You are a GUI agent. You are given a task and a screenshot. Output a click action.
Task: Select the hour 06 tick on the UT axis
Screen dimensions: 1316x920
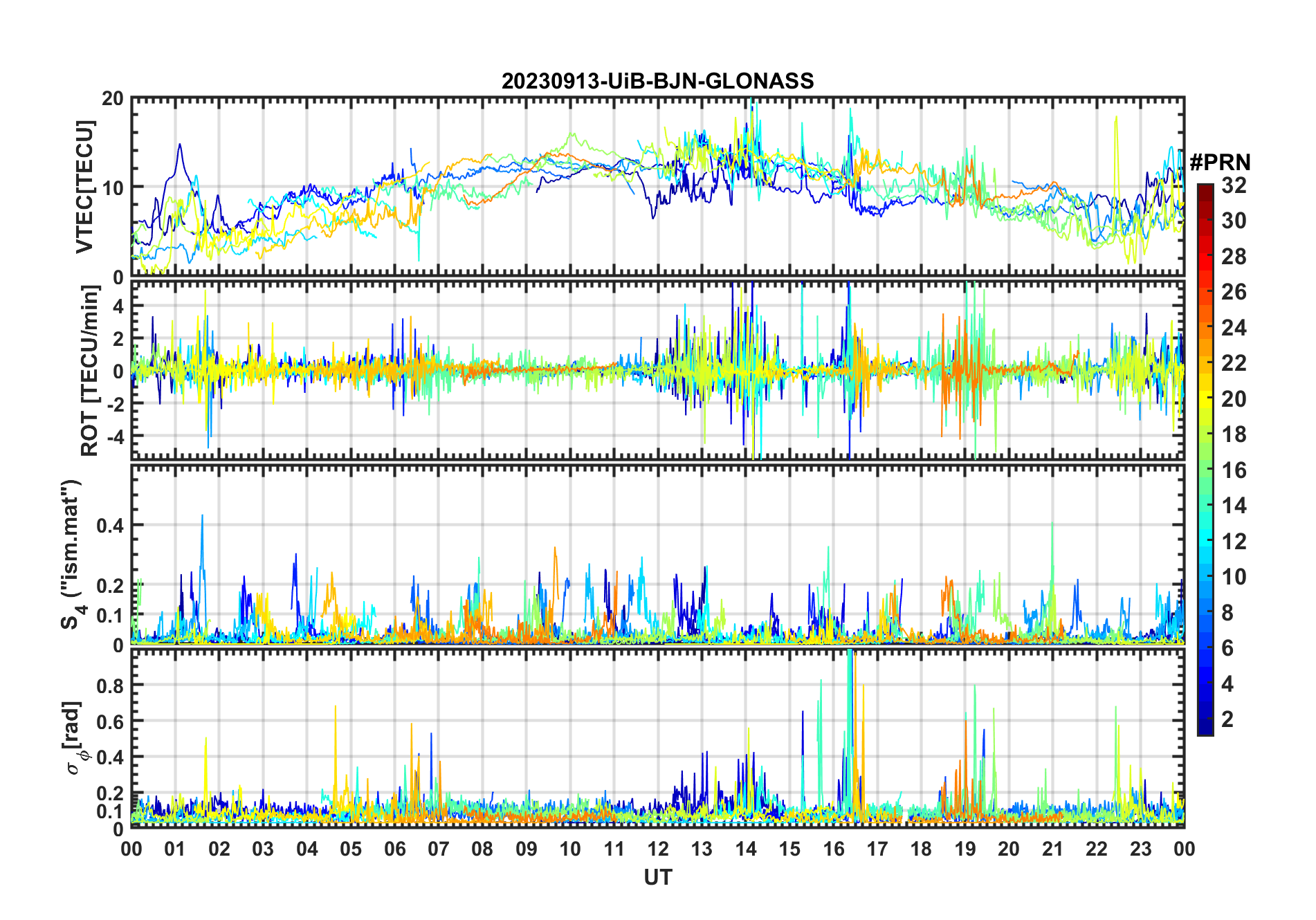pos(395,849)
